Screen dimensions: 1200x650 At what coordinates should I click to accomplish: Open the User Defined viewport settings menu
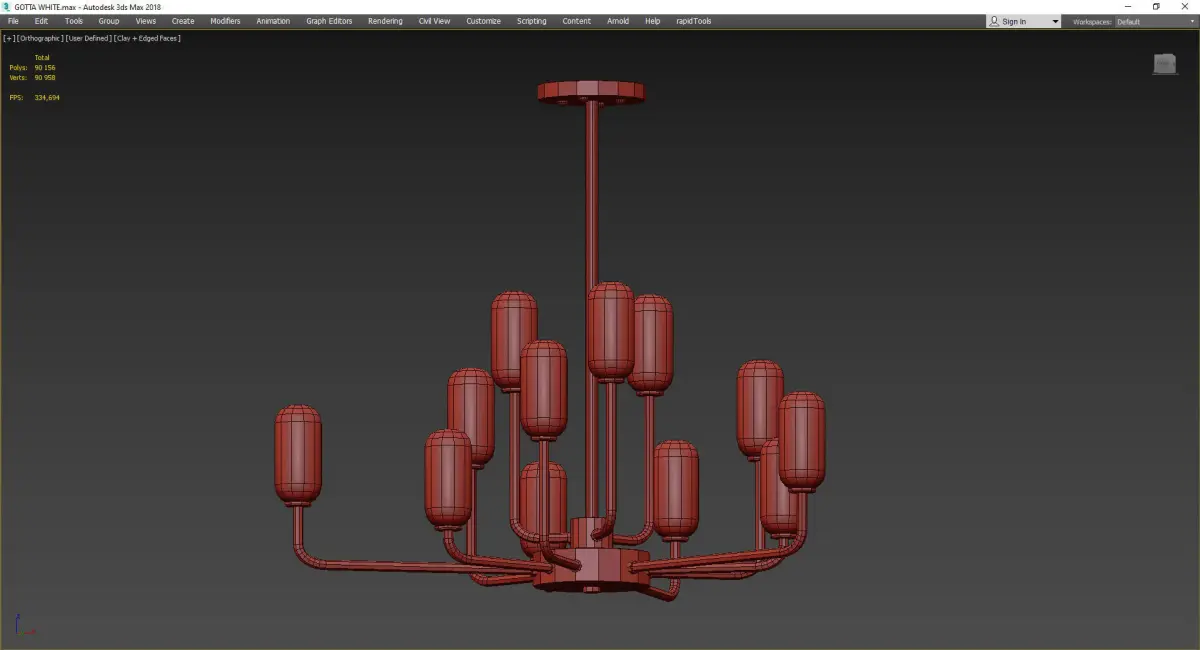[x=88, y=38]
